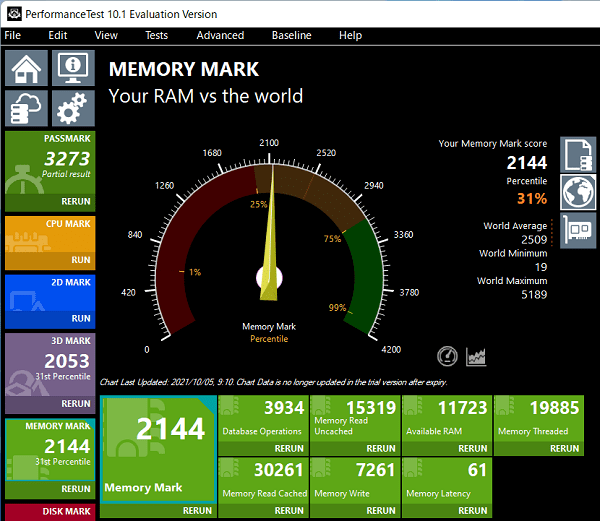Open the cloud baseline database icon
The width and height of the screenshot is (600, 521).
(x=26, y=108)
